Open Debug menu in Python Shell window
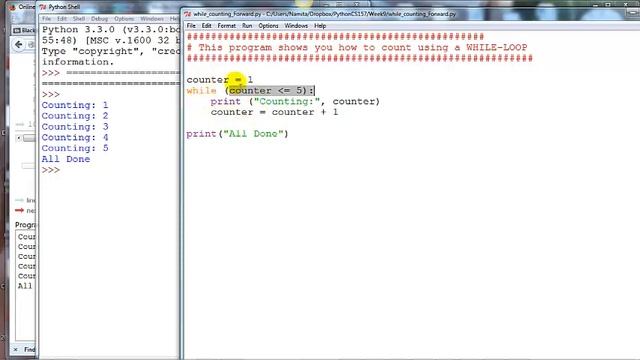Viewport: 640px width, 360px height. click(x=99, y=19)
